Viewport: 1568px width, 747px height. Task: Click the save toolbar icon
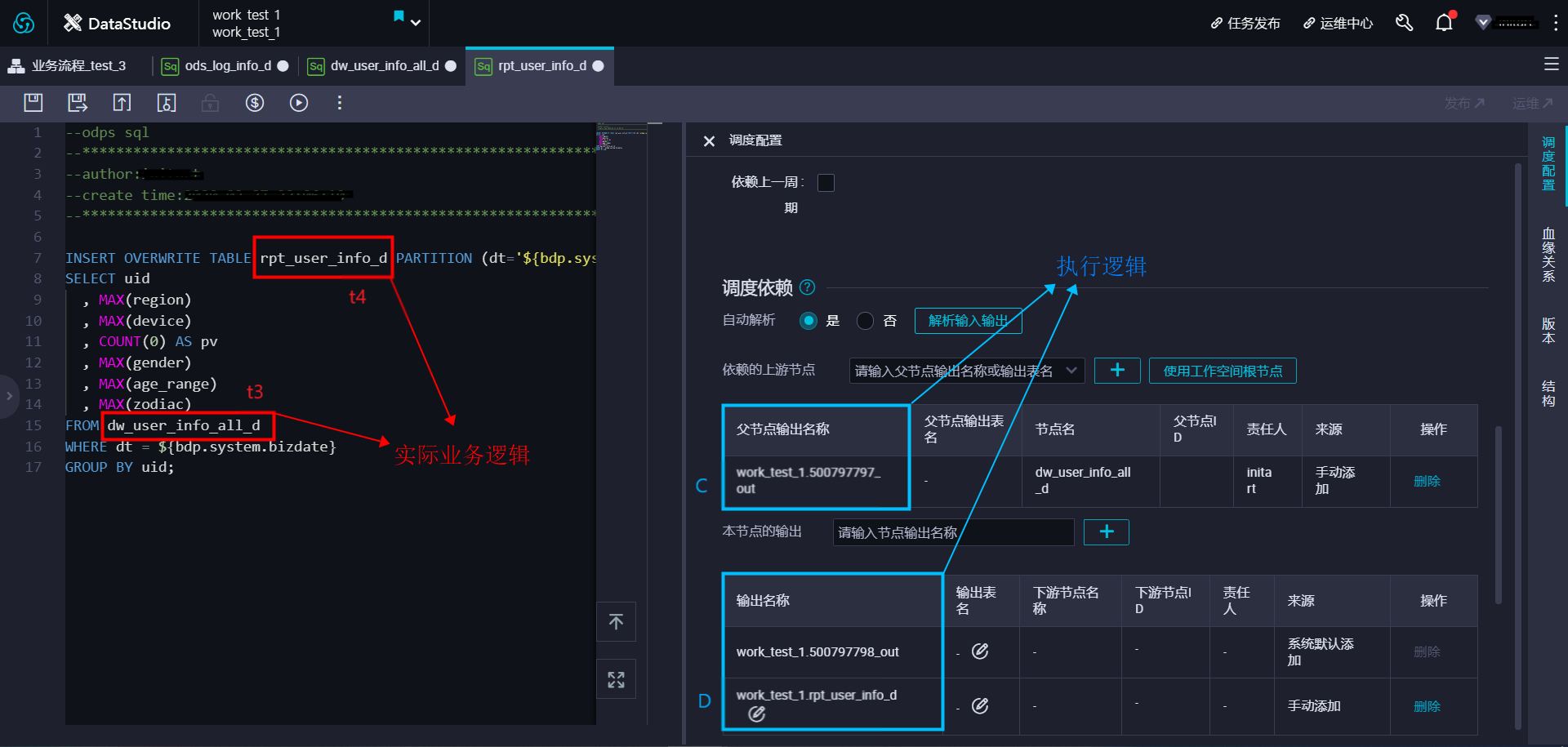coord(33,102)
